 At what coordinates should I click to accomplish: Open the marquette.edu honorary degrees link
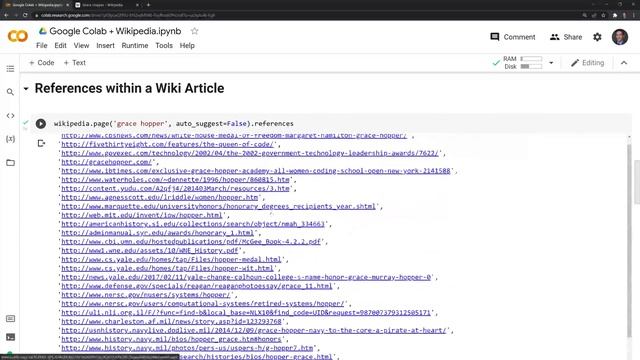218,207
